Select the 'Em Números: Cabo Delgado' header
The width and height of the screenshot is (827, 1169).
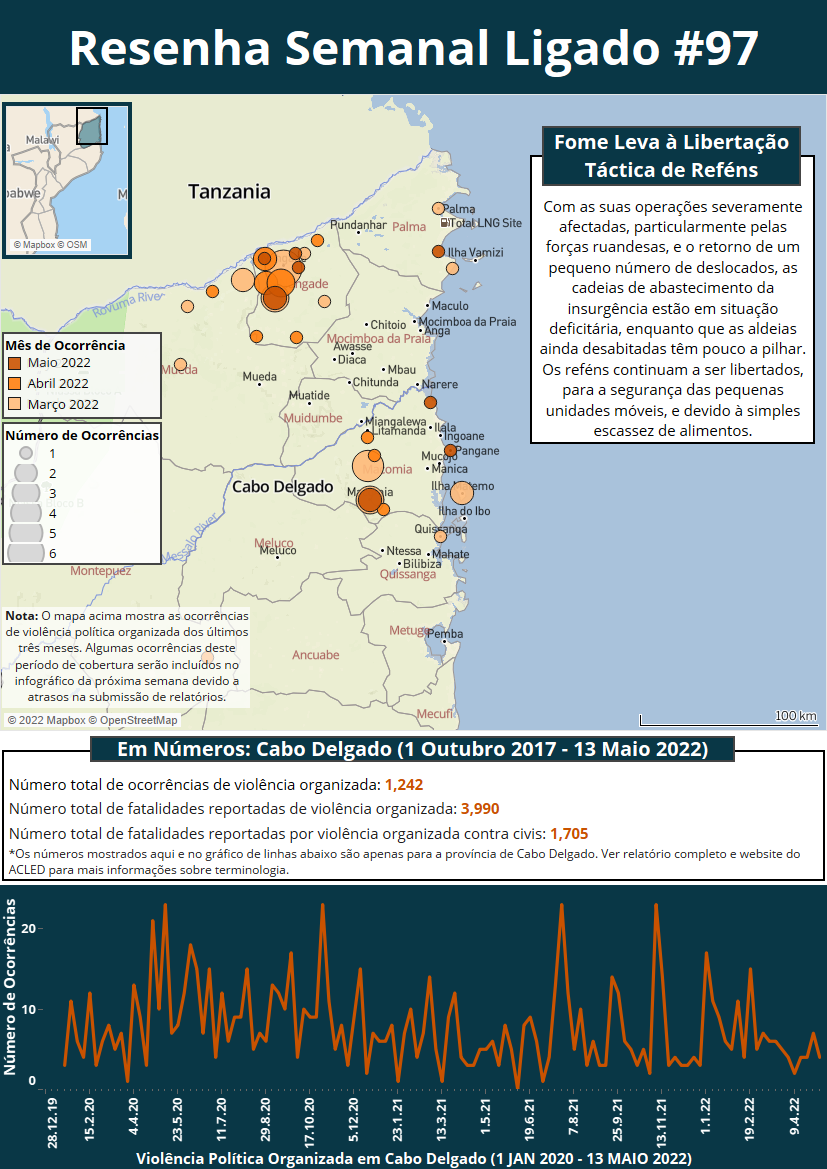tap(412, 750)
